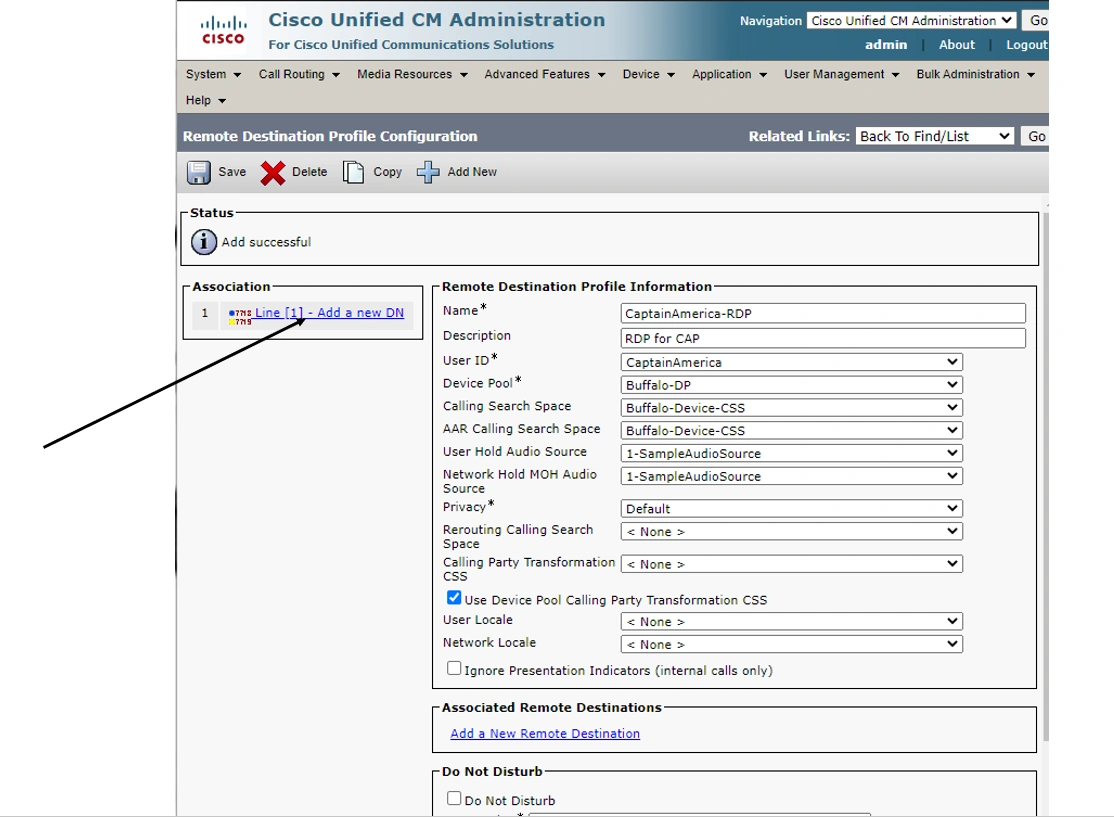Image resolution: width=1114 pixels, height=817 pixels.
Task: Open the User Locale dropdown
Action: [791, 622]
